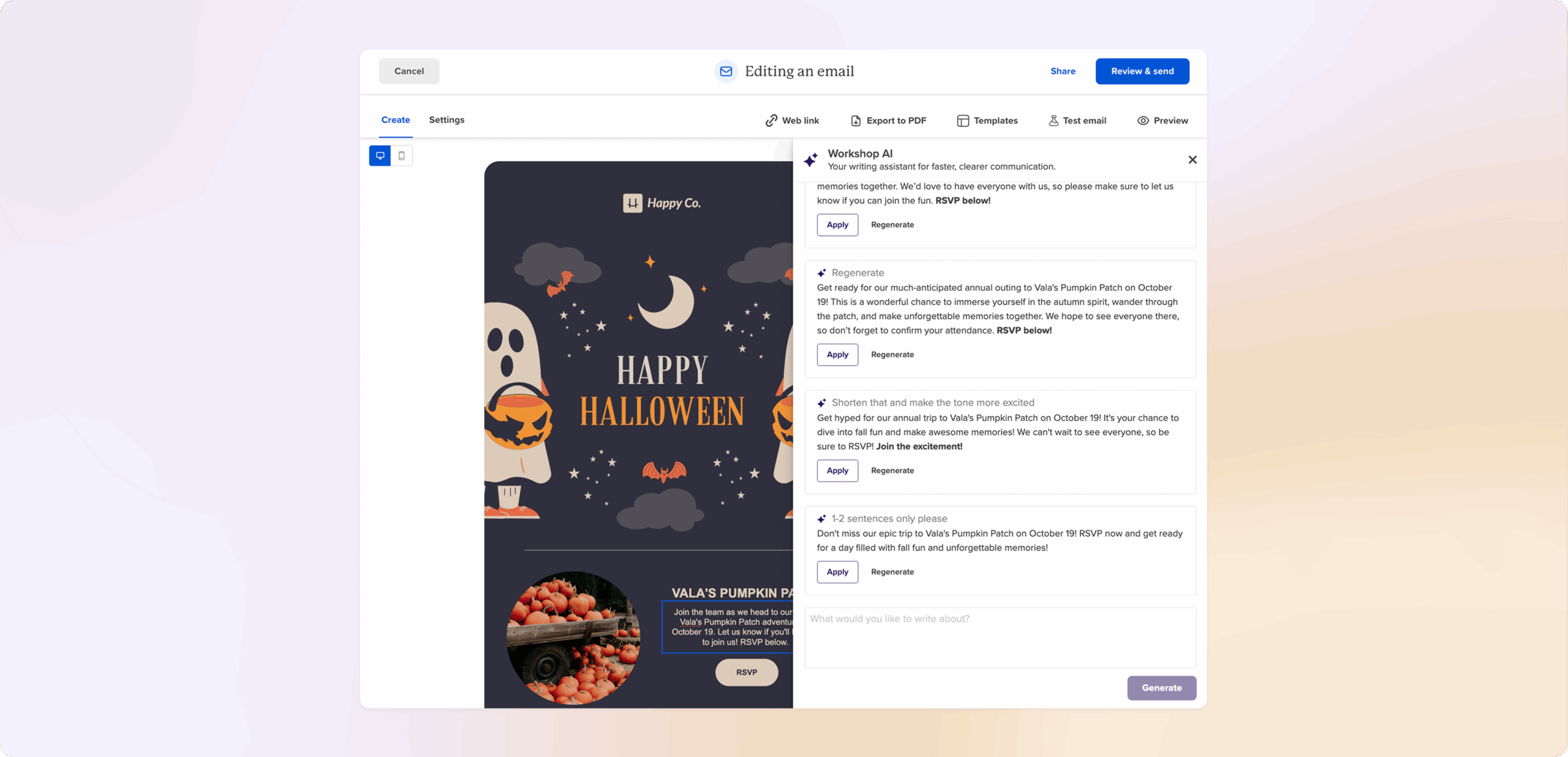Click the Export to PDF icon
This screenshot has height=757, width=1568.
coord(856,121)
